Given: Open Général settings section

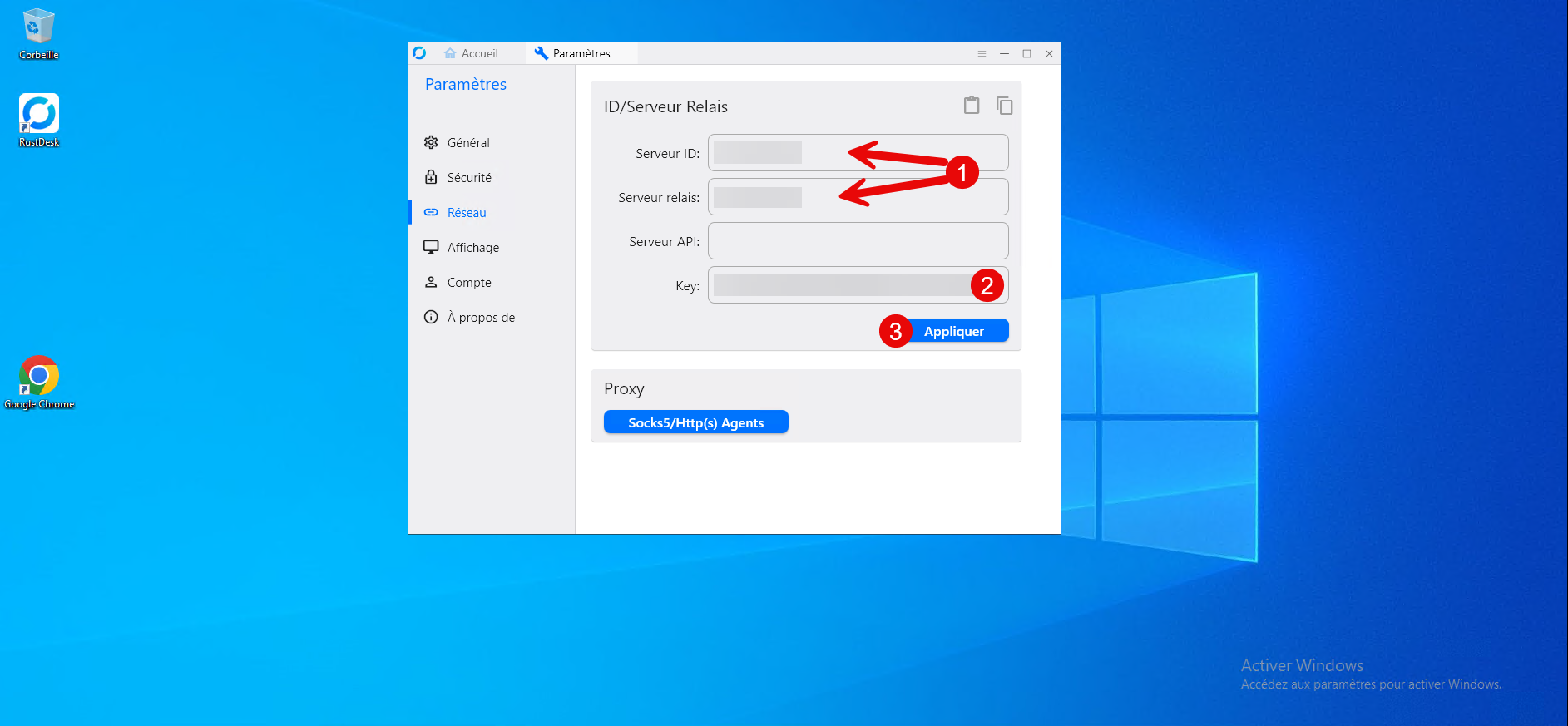Looking at the screenshot, I should [467, 143].
